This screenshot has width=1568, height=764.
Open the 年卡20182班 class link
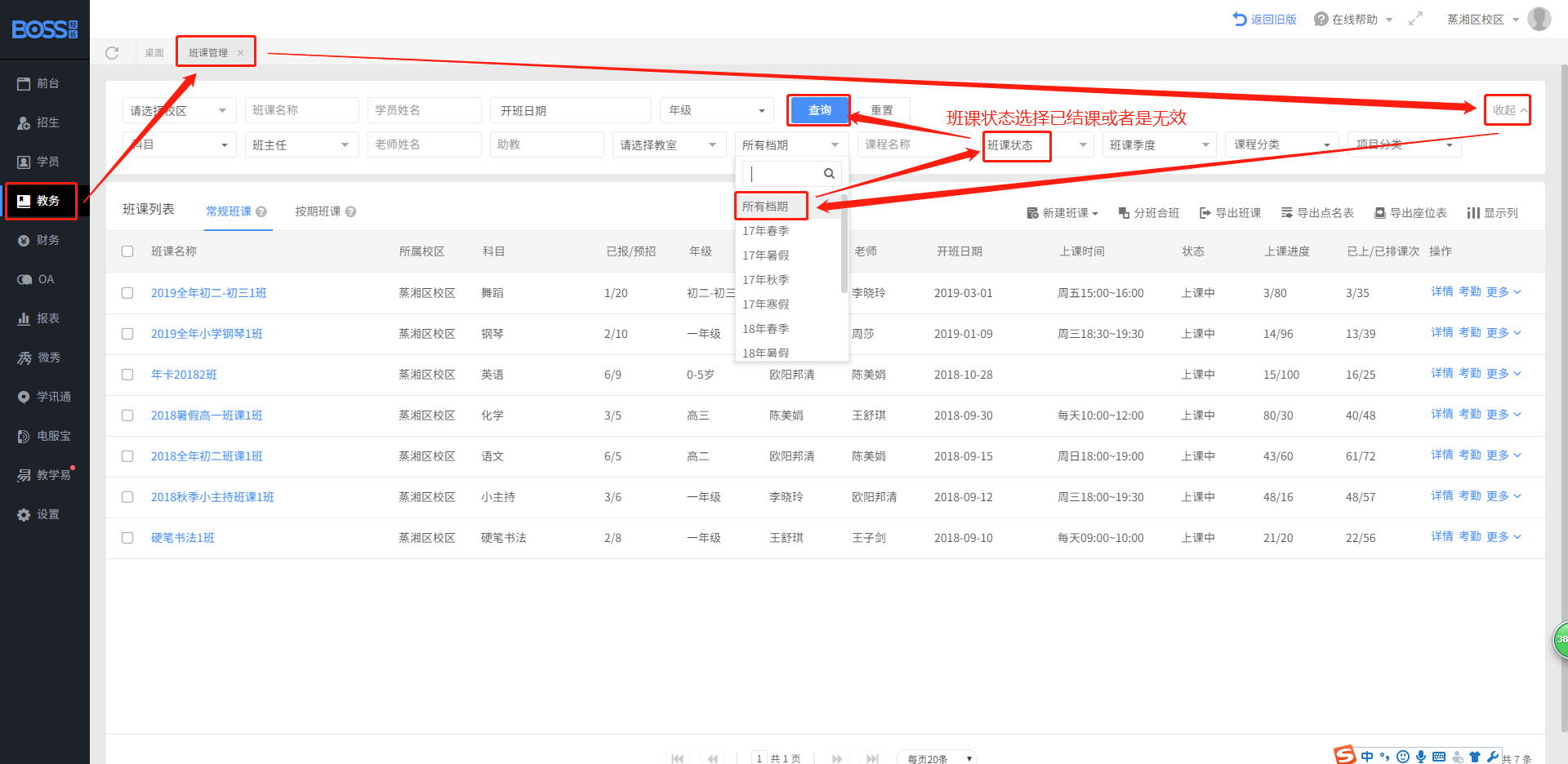point(184,375)
